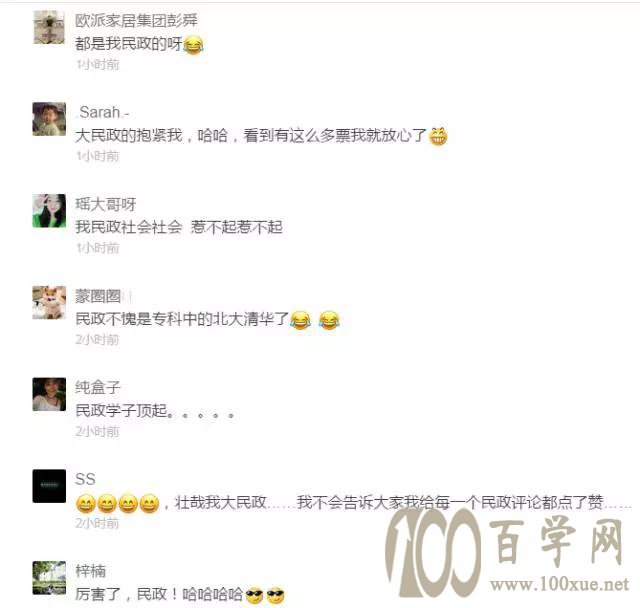Click 蒙圈圈 cat avatar
The image size is (640, 608).
(x=49, y=302)
